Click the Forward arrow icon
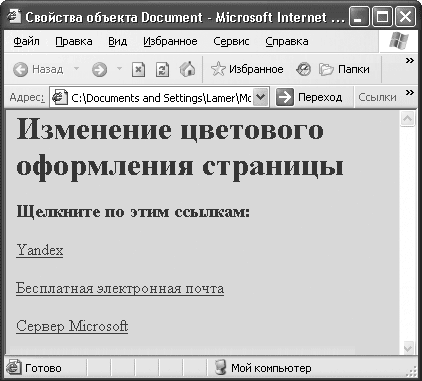 [x=99, y=70]
